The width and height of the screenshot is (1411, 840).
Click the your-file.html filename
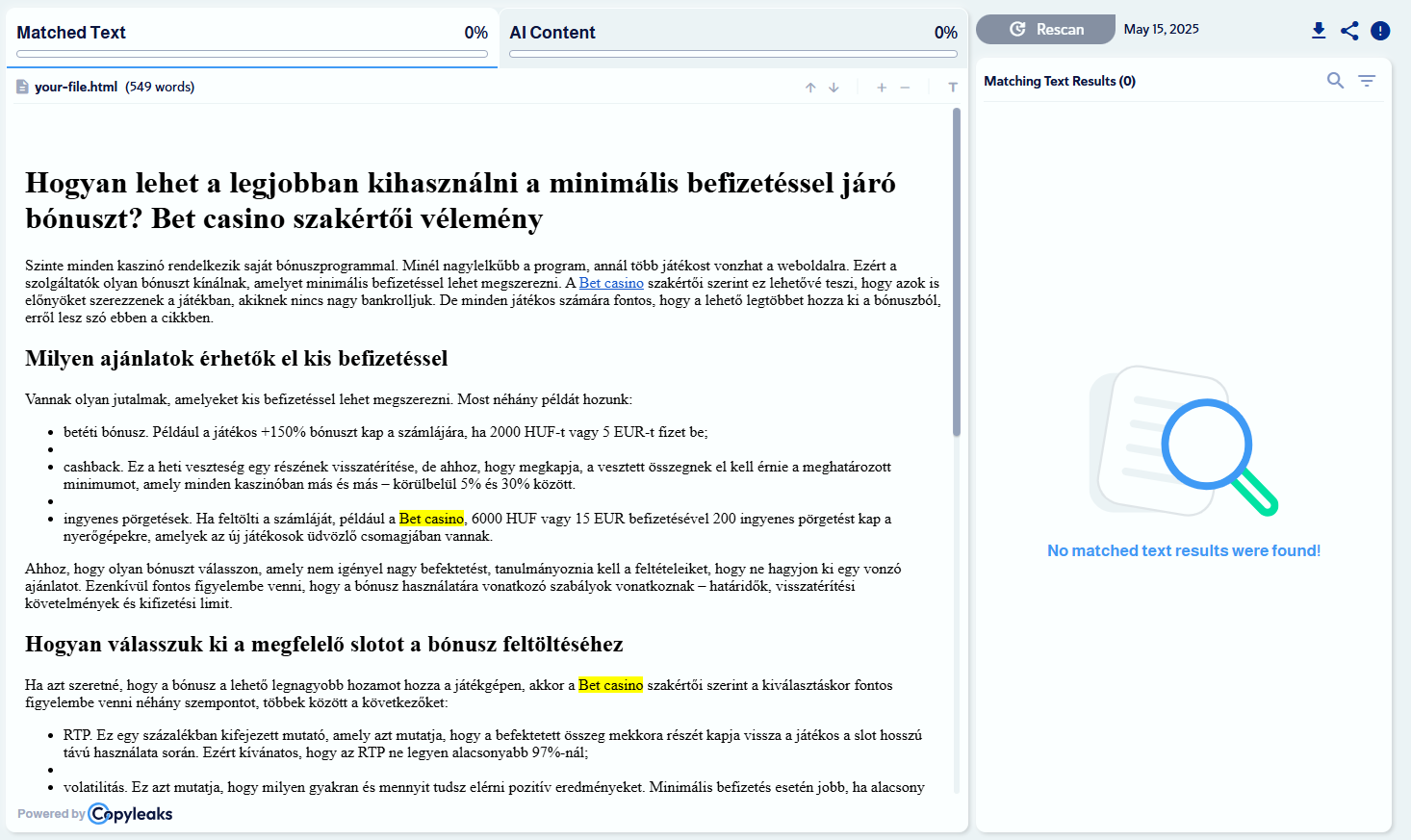point(76,87)
